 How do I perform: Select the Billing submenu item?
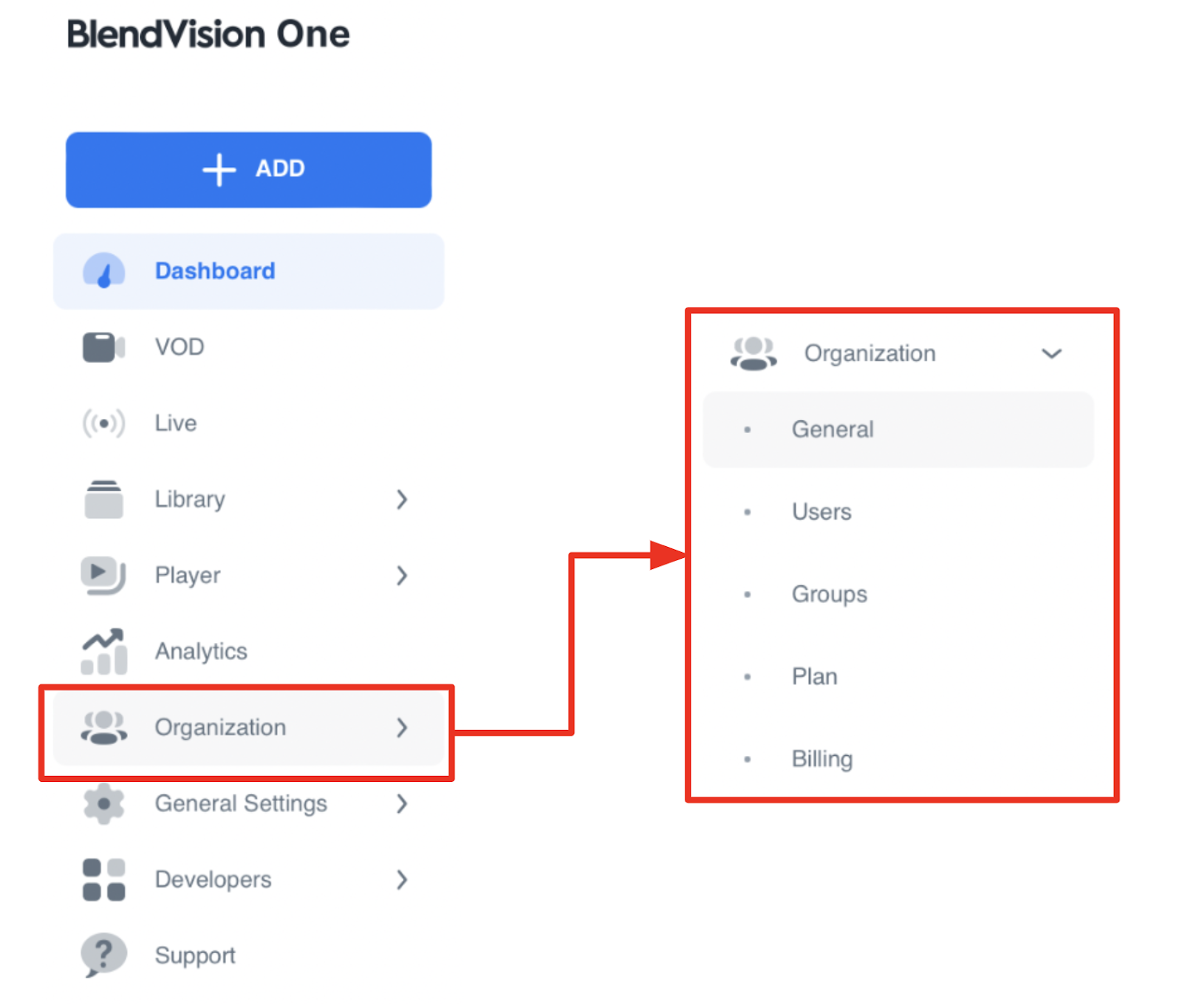(x=822, y=759)
